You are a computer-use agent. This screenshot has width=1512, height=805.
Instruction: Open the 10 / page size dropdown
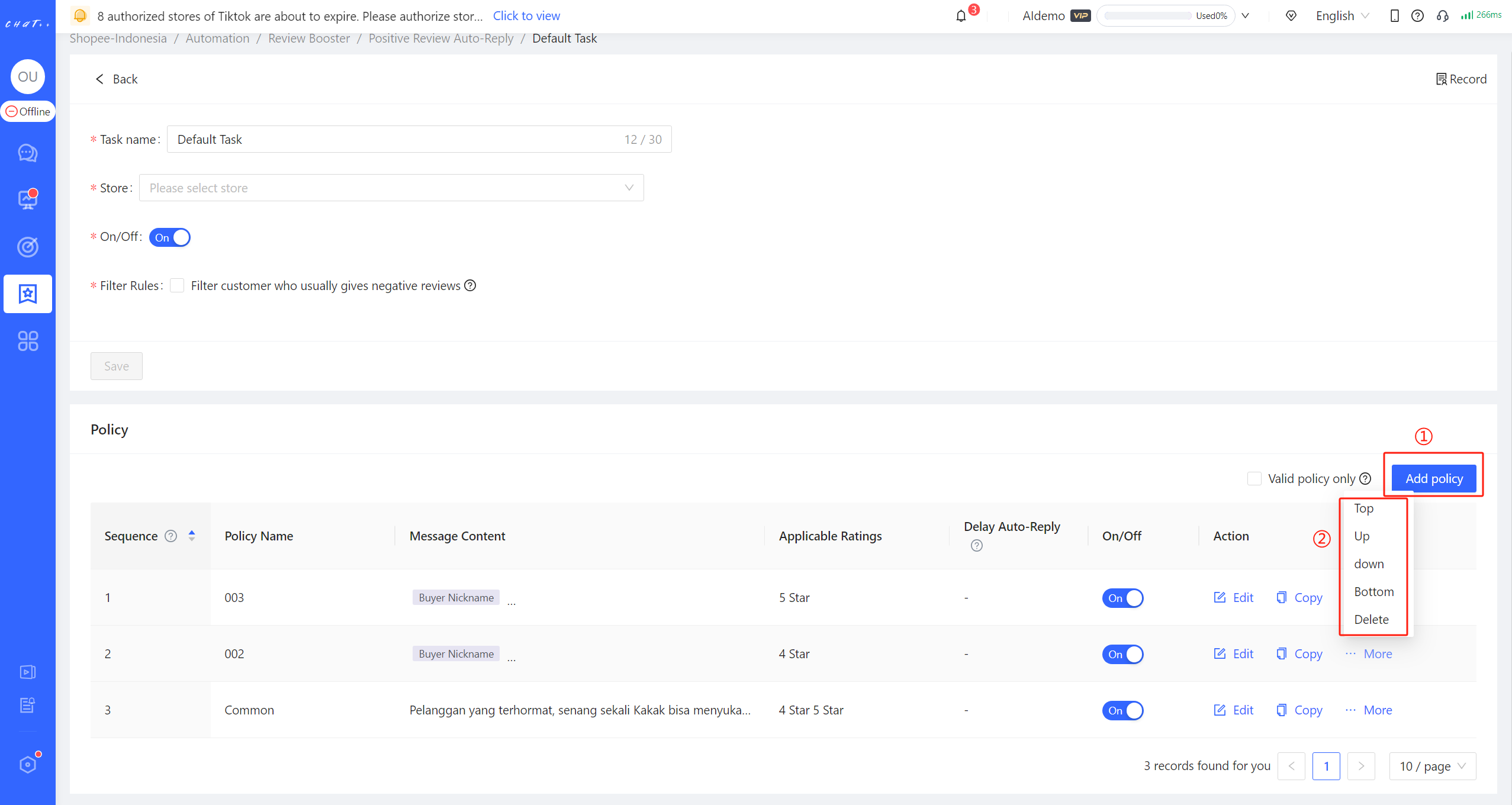point(1433,766)
